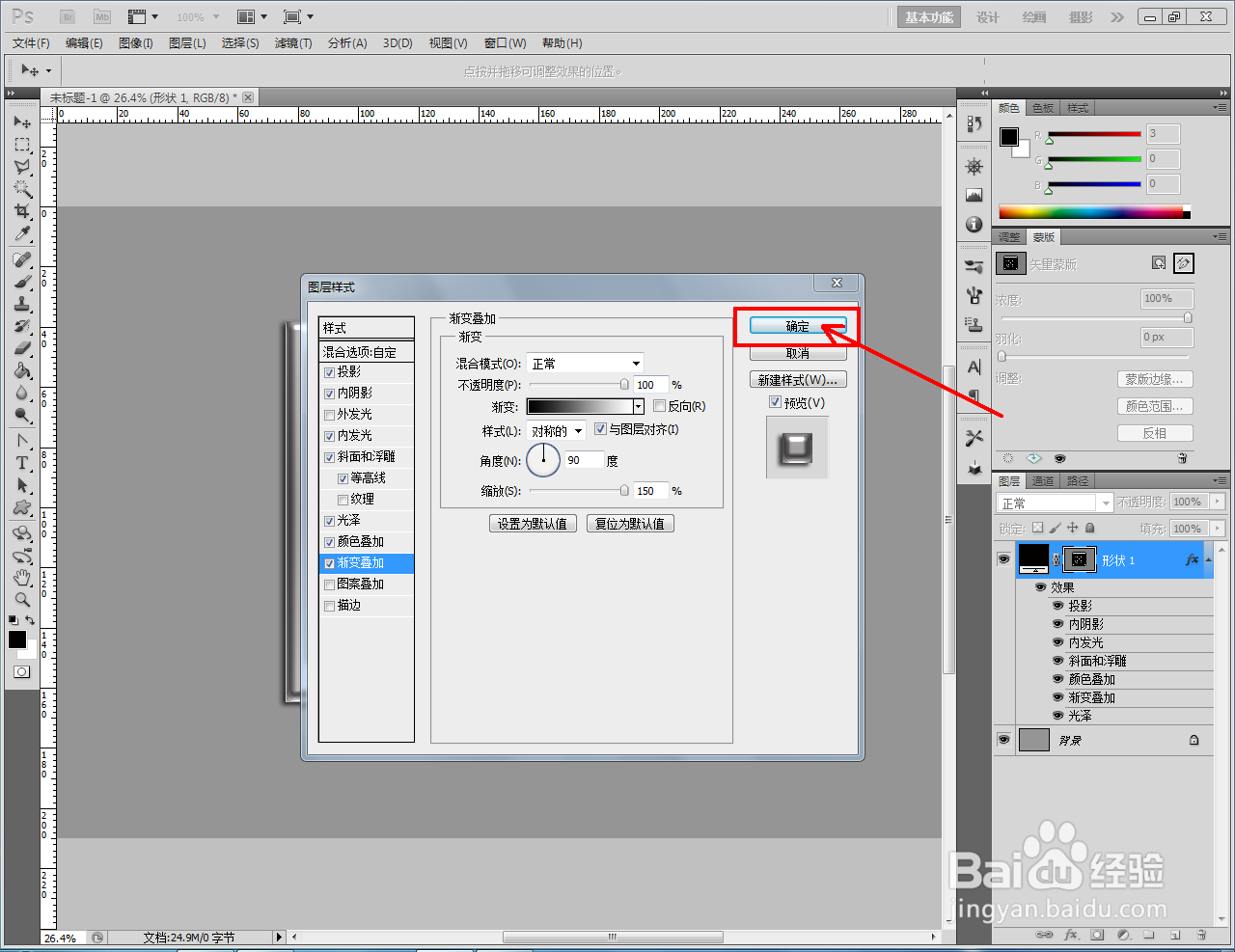Select the Magic Wand tool
Viewport: 1235px width, 952px height.
click(22, 189)
